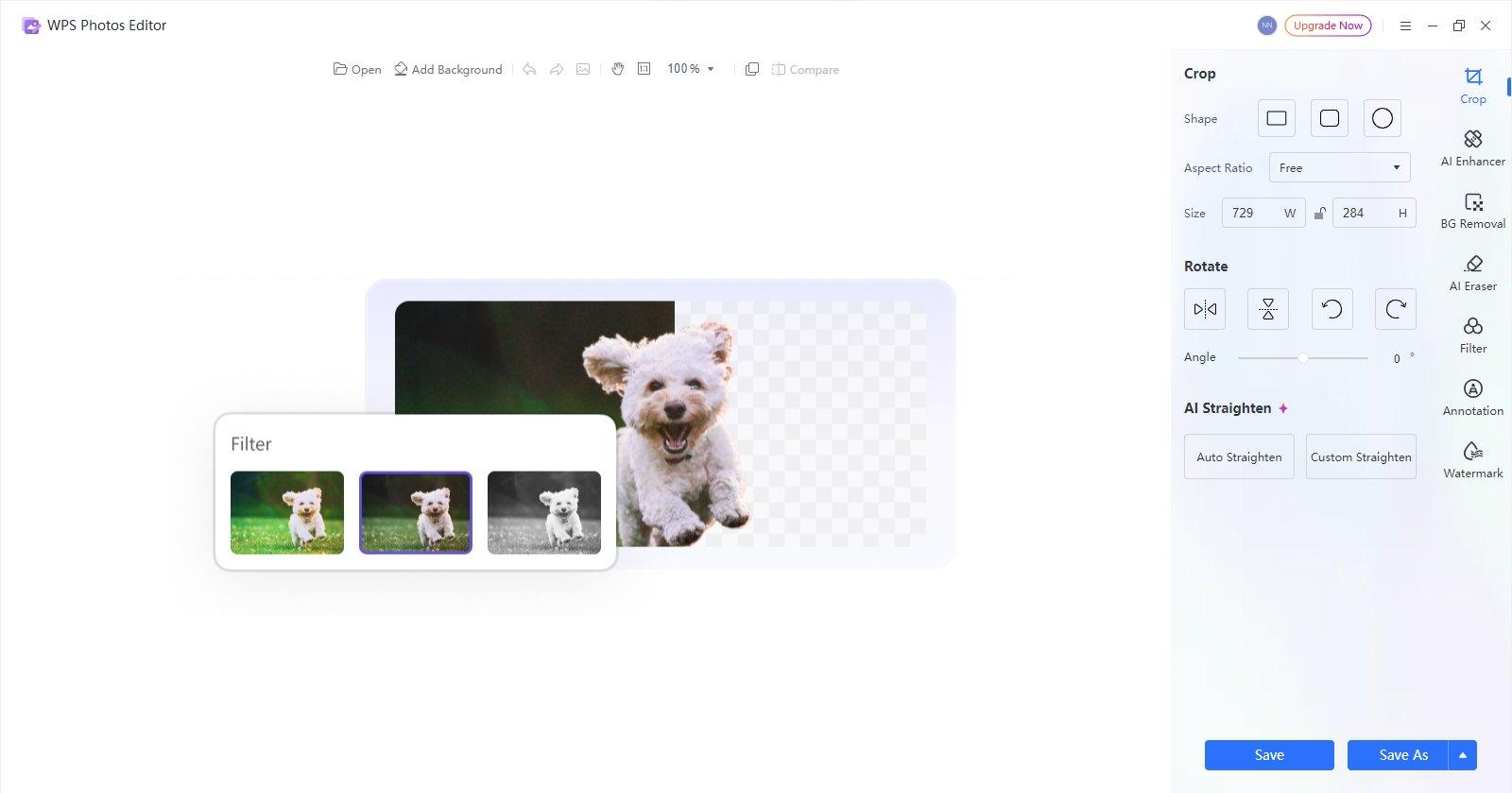
Task: Click the Custom Straighten button
Action: [1361, 457]
